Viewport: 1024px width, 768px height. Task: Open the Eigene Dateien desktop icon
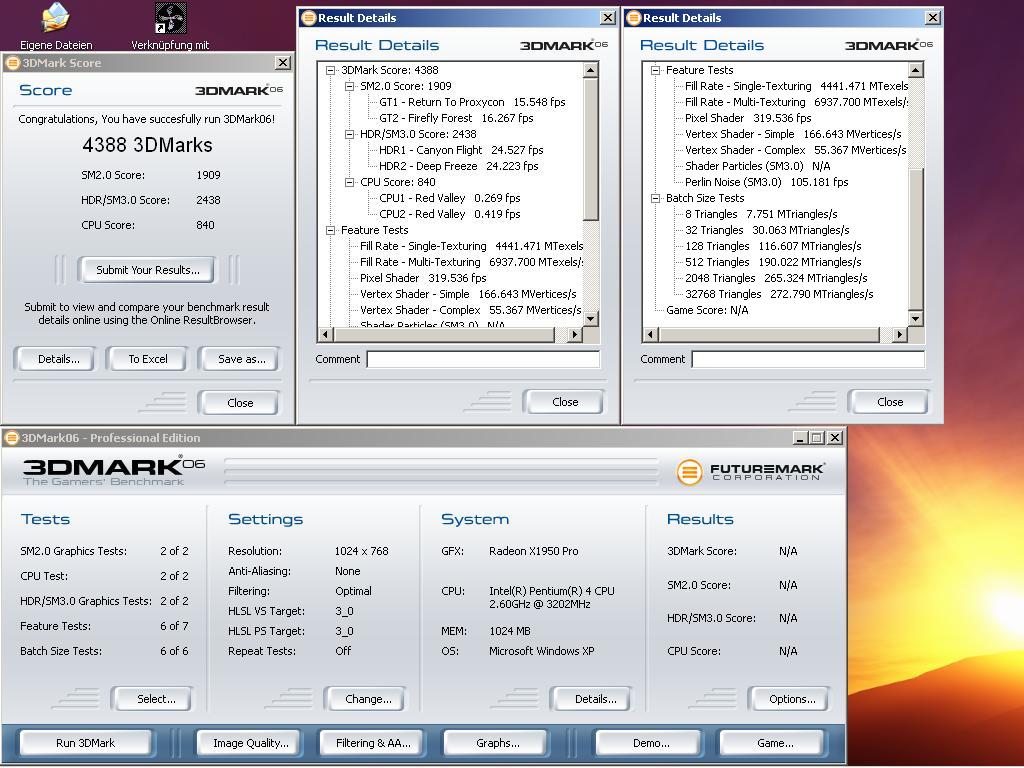point(56,18)
